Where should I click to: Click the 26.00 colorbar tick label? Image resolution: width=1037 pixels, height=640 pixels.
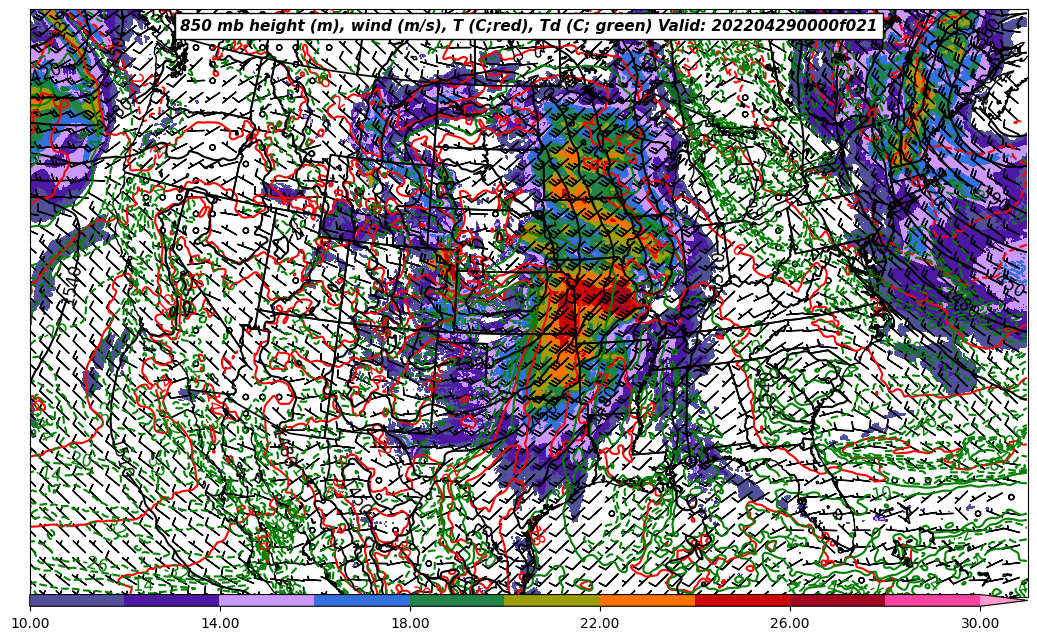point(790,623)
